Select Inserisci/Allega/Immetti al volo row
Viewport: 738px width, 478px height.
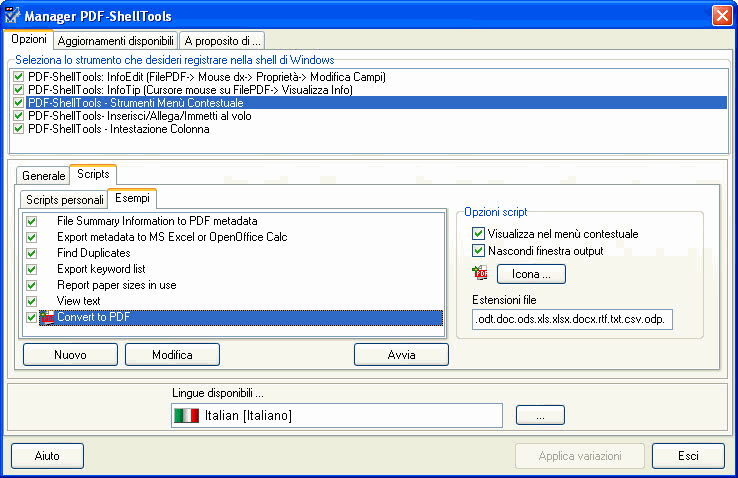point(139,116)
